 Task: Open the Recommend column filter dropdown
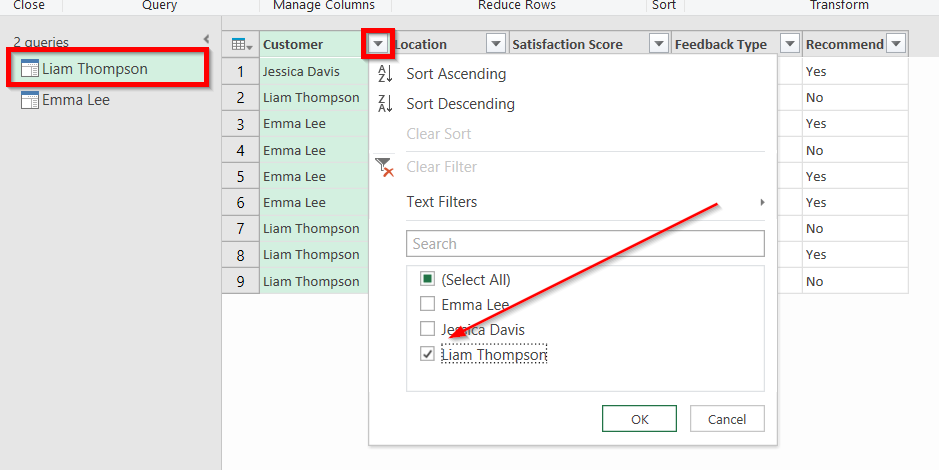(896, 44)
